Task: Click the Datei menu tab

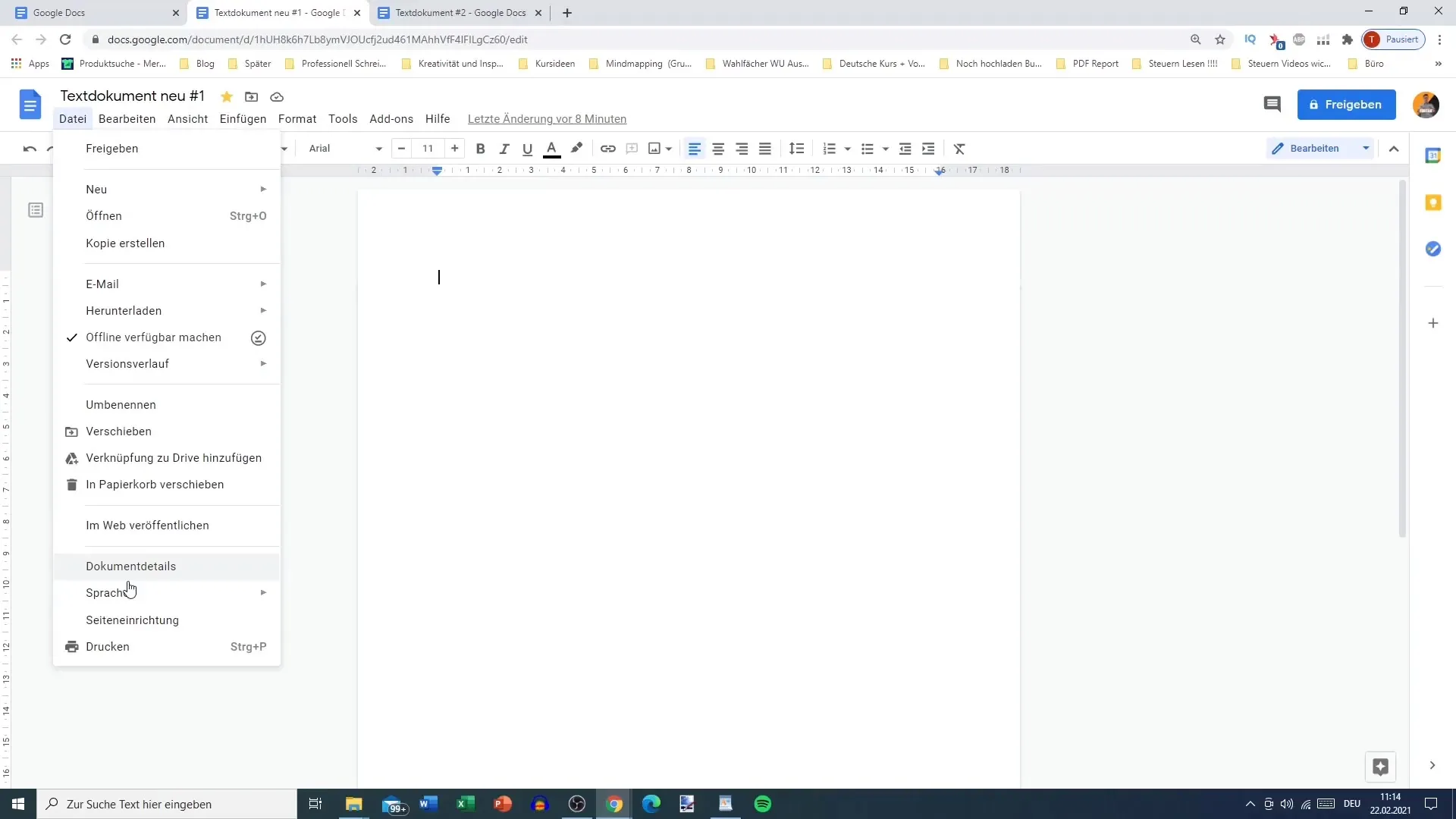Action: coord(72,119)
